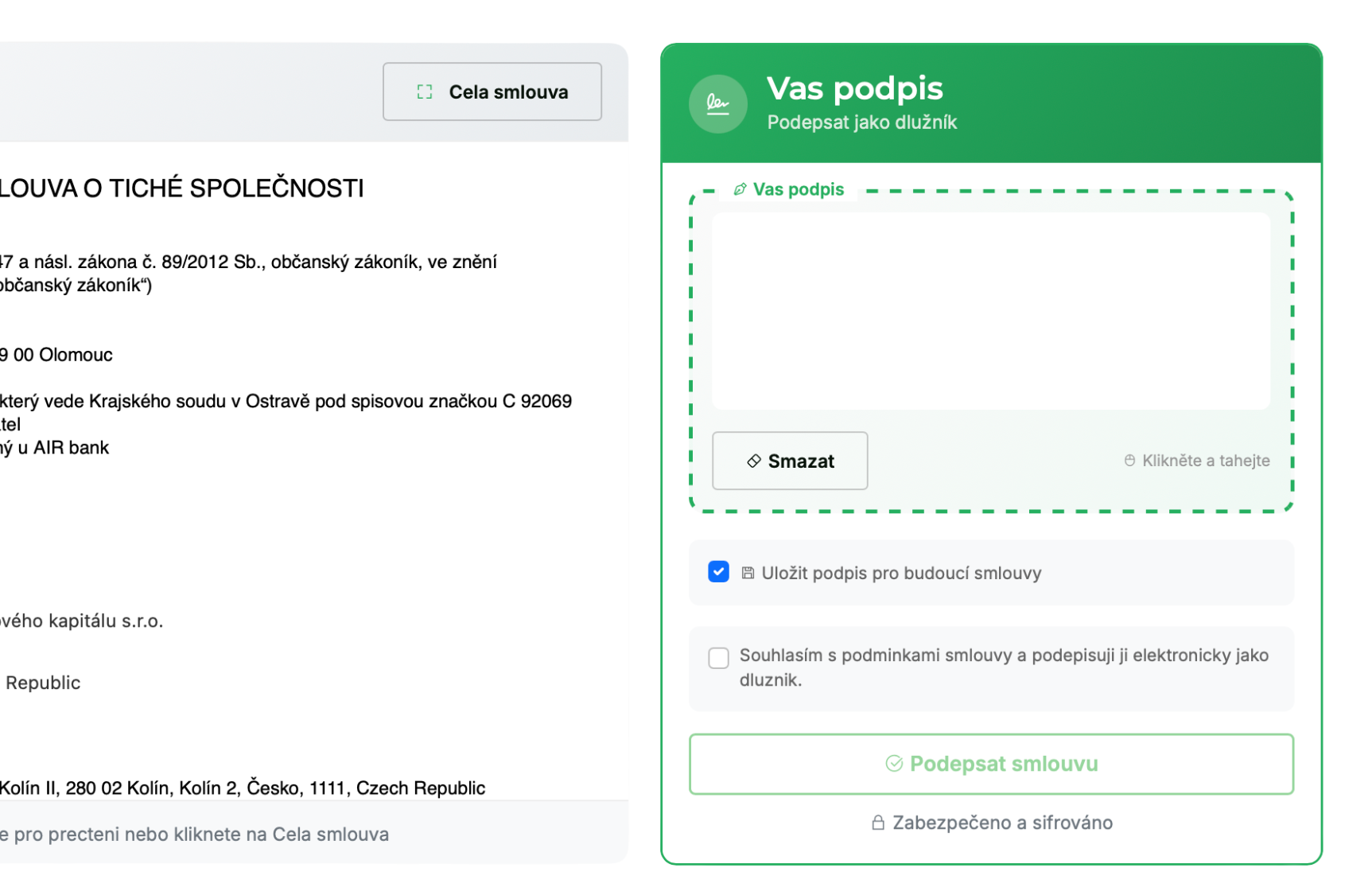The height and width of the screenshot is (895, 1372).
Task: Click the fullscreen icon beside Cela smlouva
Action: pyautogui.click(x=425, y=92)
